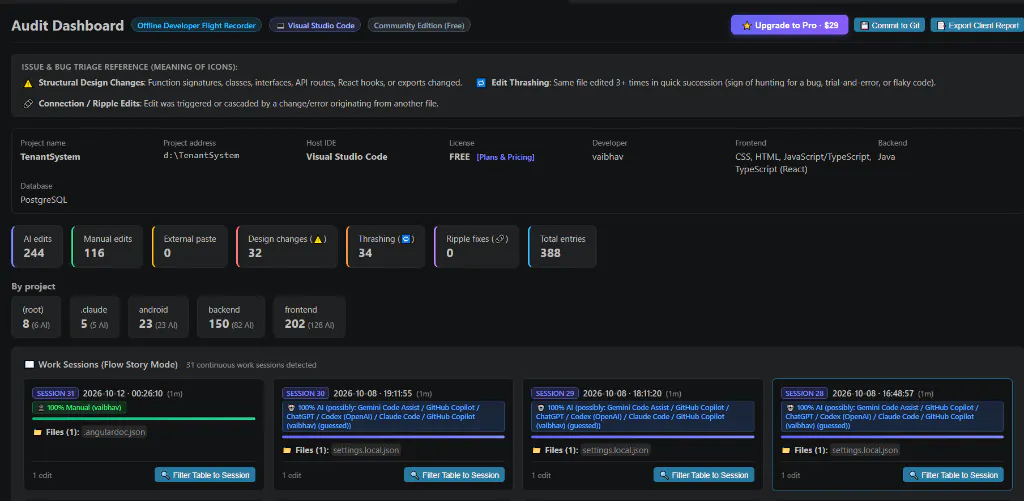Filter by android project chip
The height and width of the screenshot is (501, 1024).
pyautogui.click(x=159, y=317)
